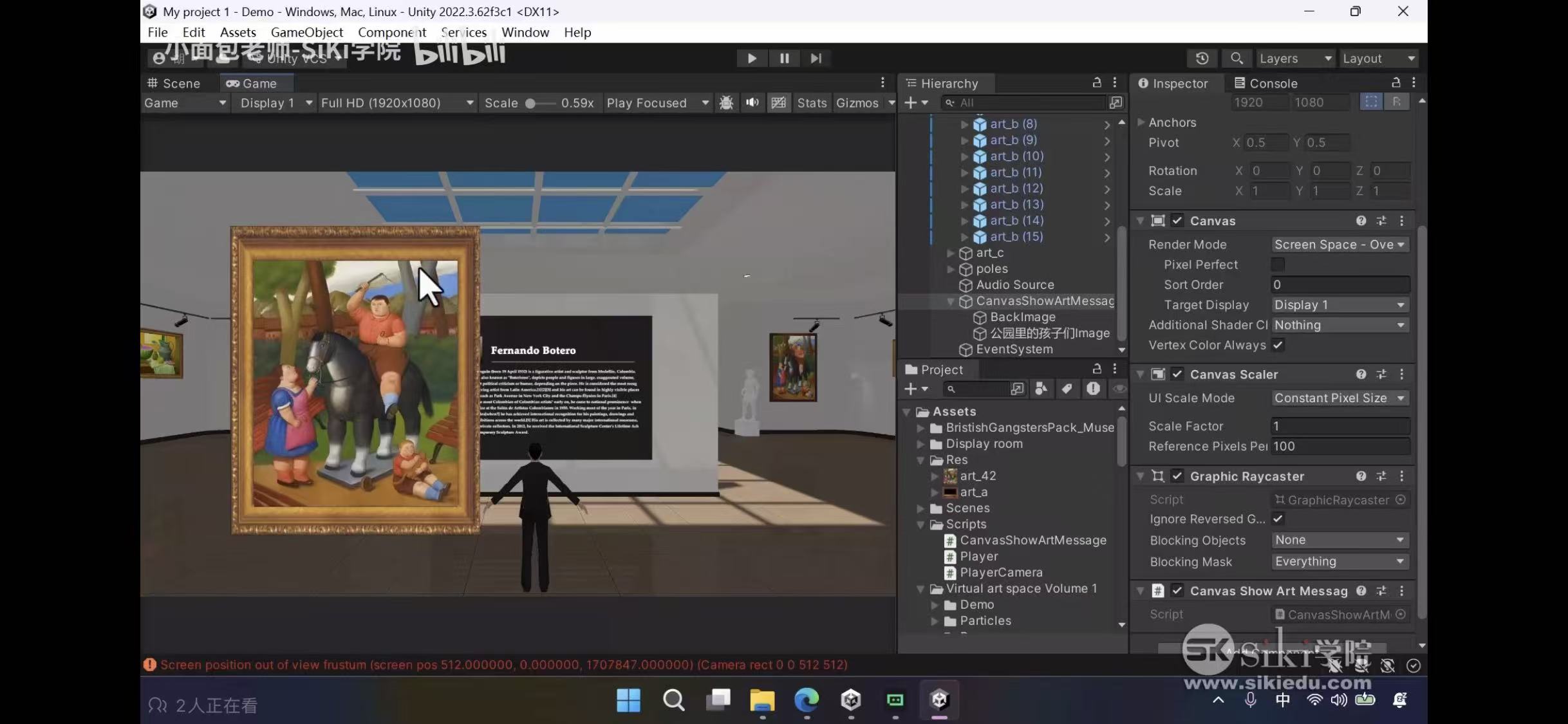
Task: Select EventSystem in the Hierarchy
Action: pos(1014,349)
